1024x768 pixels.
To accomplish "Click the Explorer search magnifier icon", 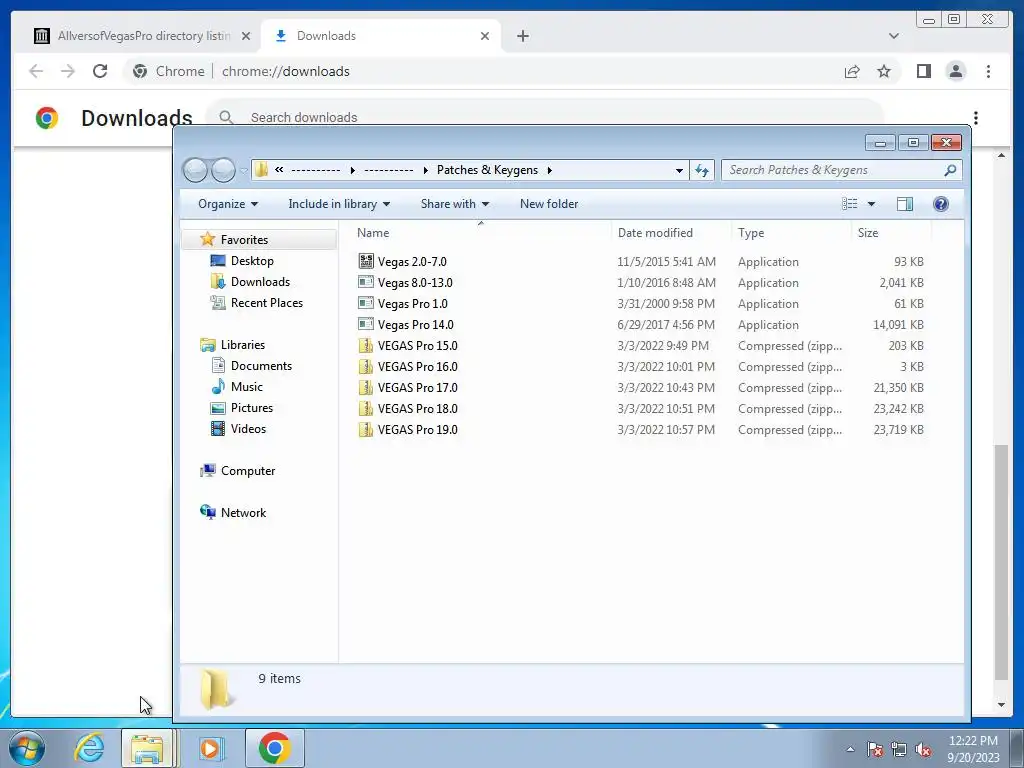I will pyautogui.click(x=950, y=170).
